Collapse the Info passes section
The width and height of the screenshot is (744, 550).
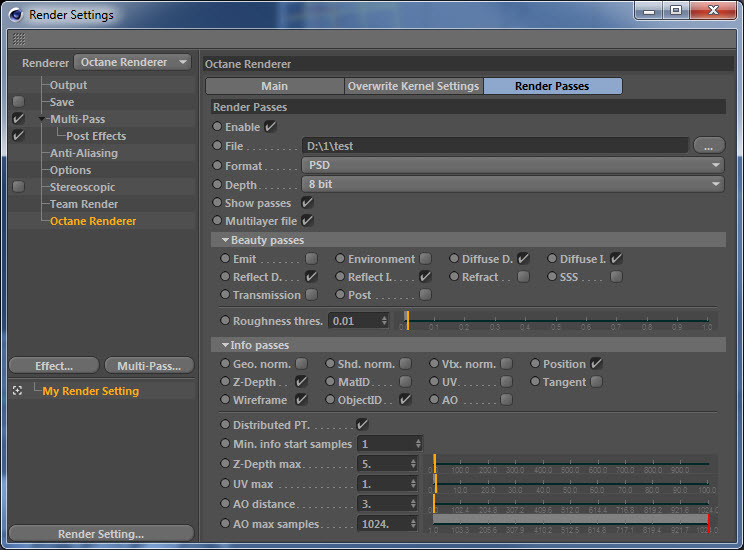pyautogui.click(x=226, y=345)
